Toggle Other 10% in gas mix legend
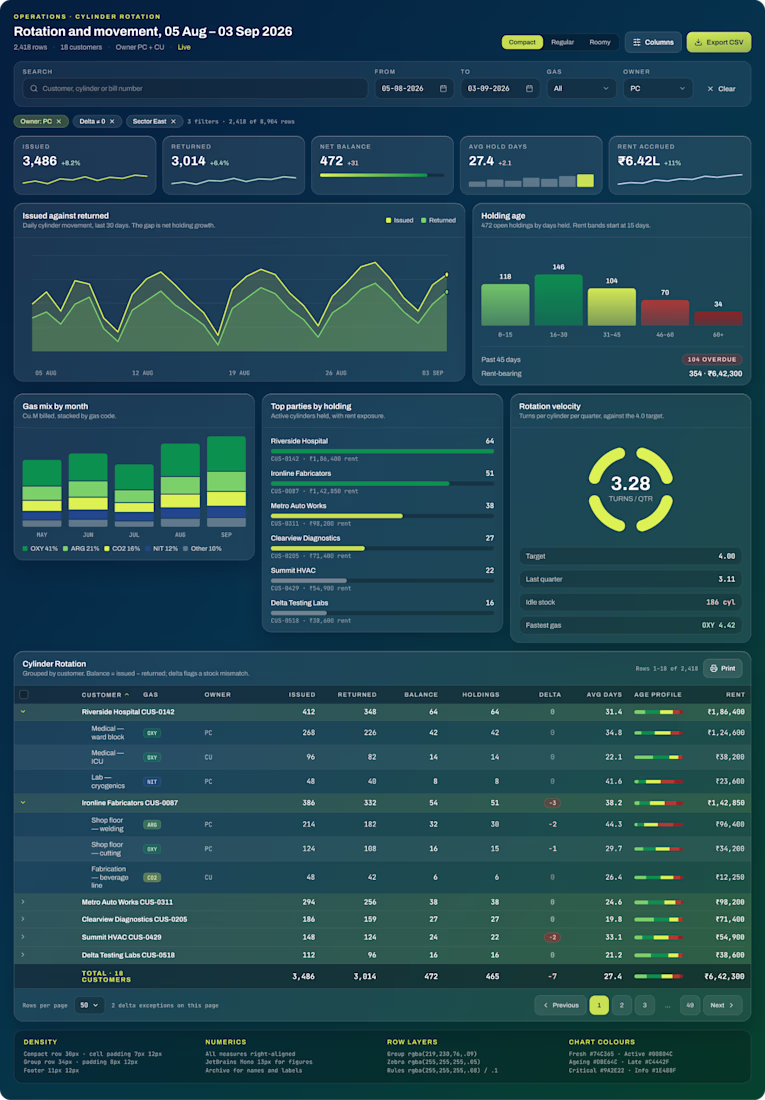This screenshot has height=1100, width=765. [x=202, y=549]
